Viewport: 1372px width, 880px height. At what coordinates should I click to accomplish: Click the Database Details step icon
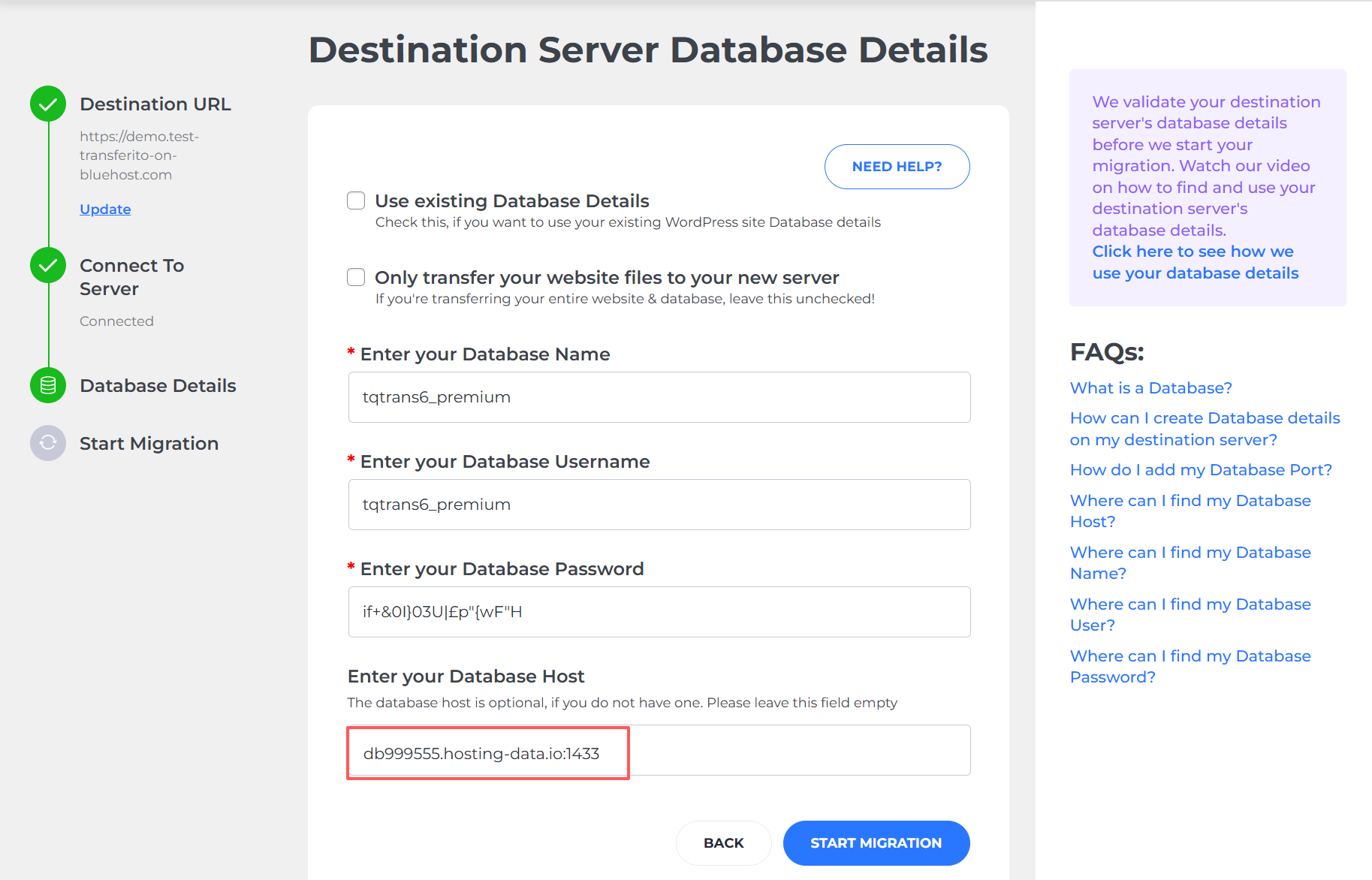(x=48, y=385)
